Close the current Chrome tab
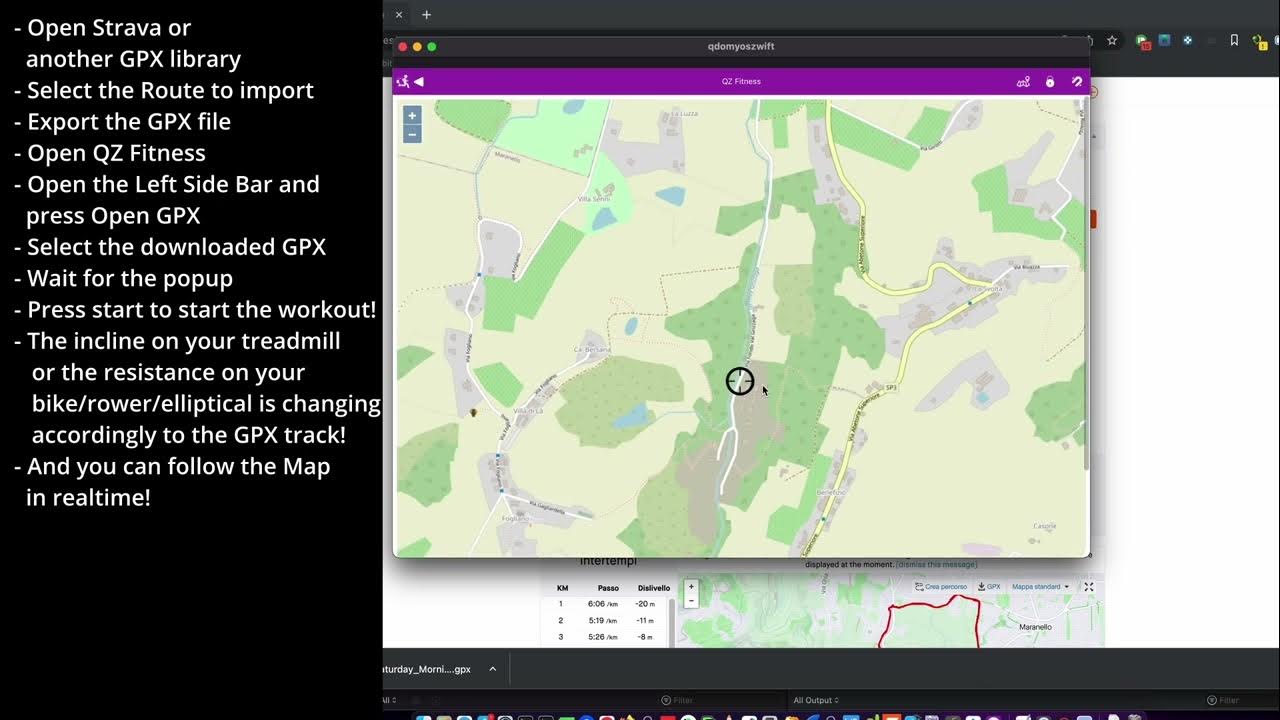 pyautogui.click(x=398, y=15)
